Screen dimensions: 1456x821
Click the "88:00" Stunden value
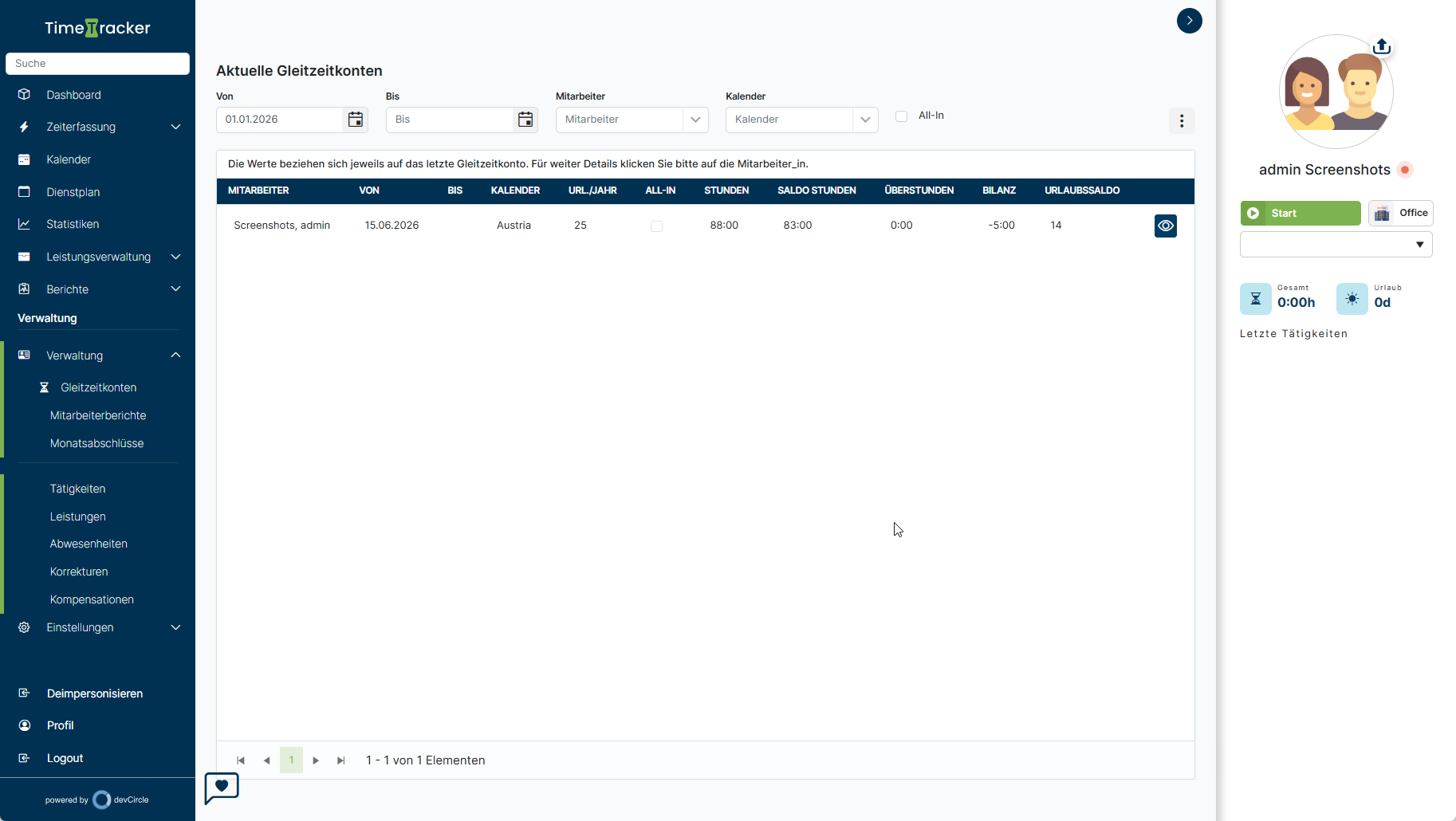point(724,226)
